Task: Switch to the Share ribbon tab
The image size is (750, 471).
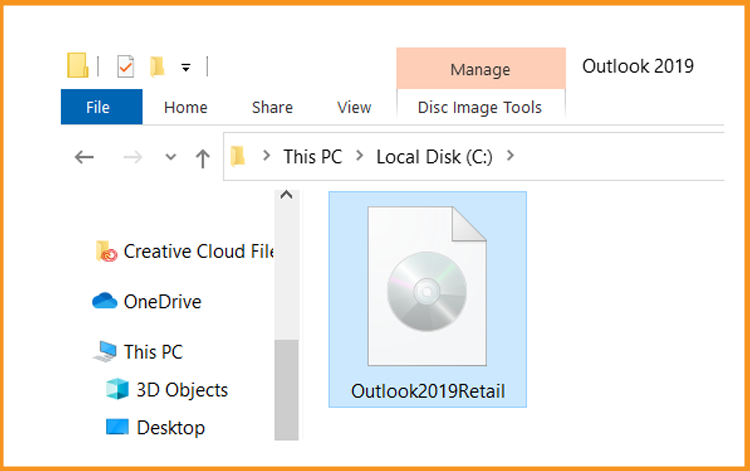Action: [272, 107]
